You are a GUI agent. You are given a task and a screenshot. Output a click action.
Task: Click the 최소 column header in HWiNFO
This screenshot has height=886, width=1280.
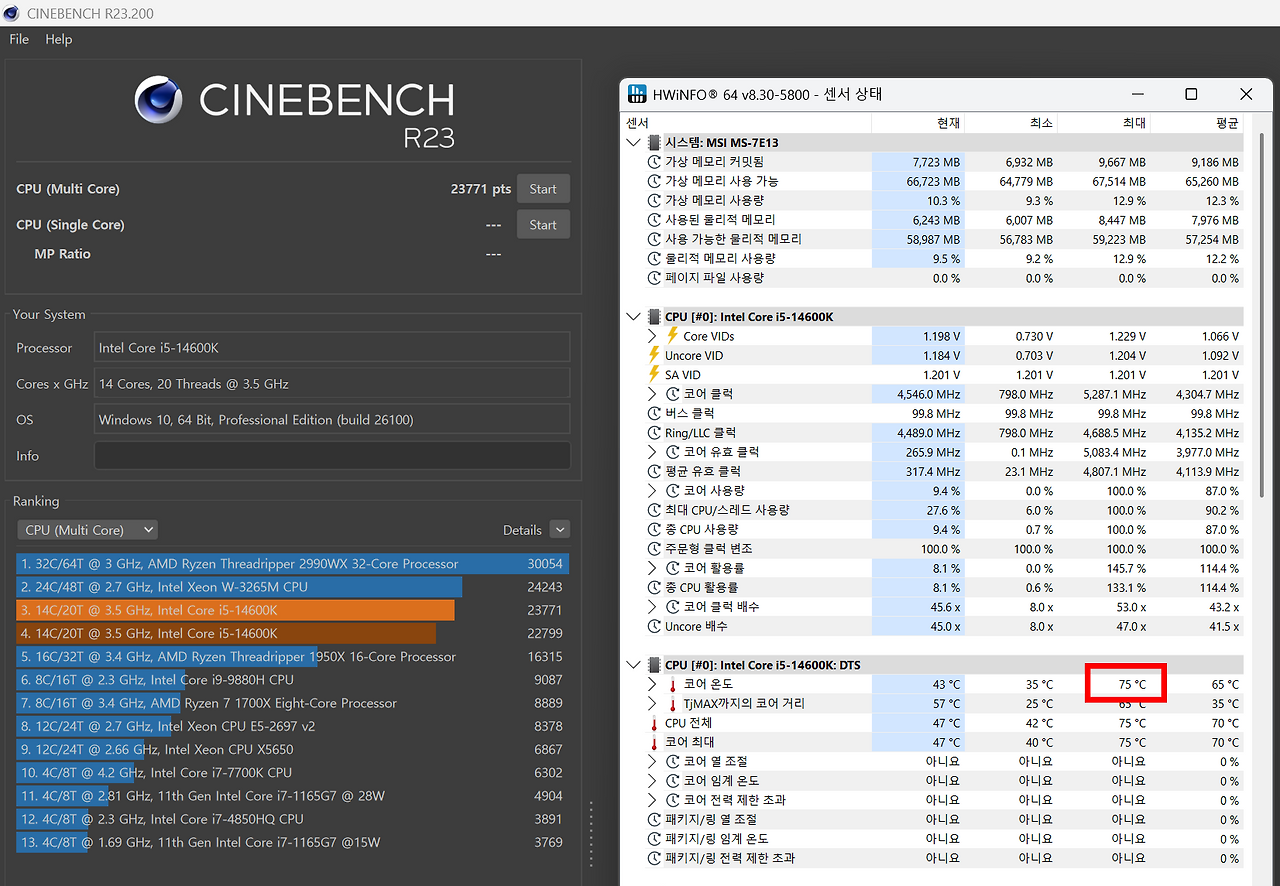click(x=1010, y=123)
